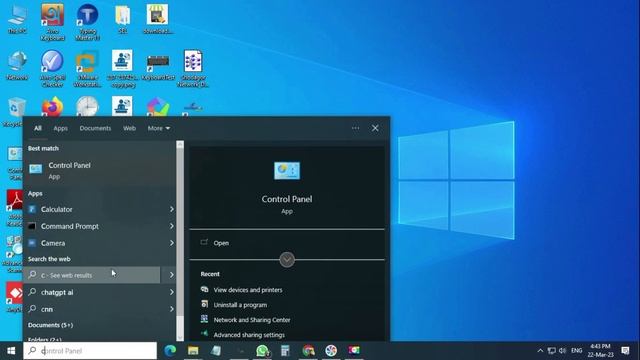Switch to the Apps search filter tab

tap(60, 128)
